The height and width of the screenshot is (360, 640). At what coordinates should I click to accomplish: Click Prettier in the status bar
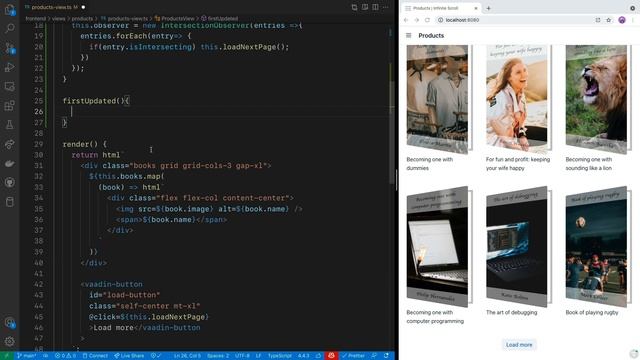(x=353, y=356)
